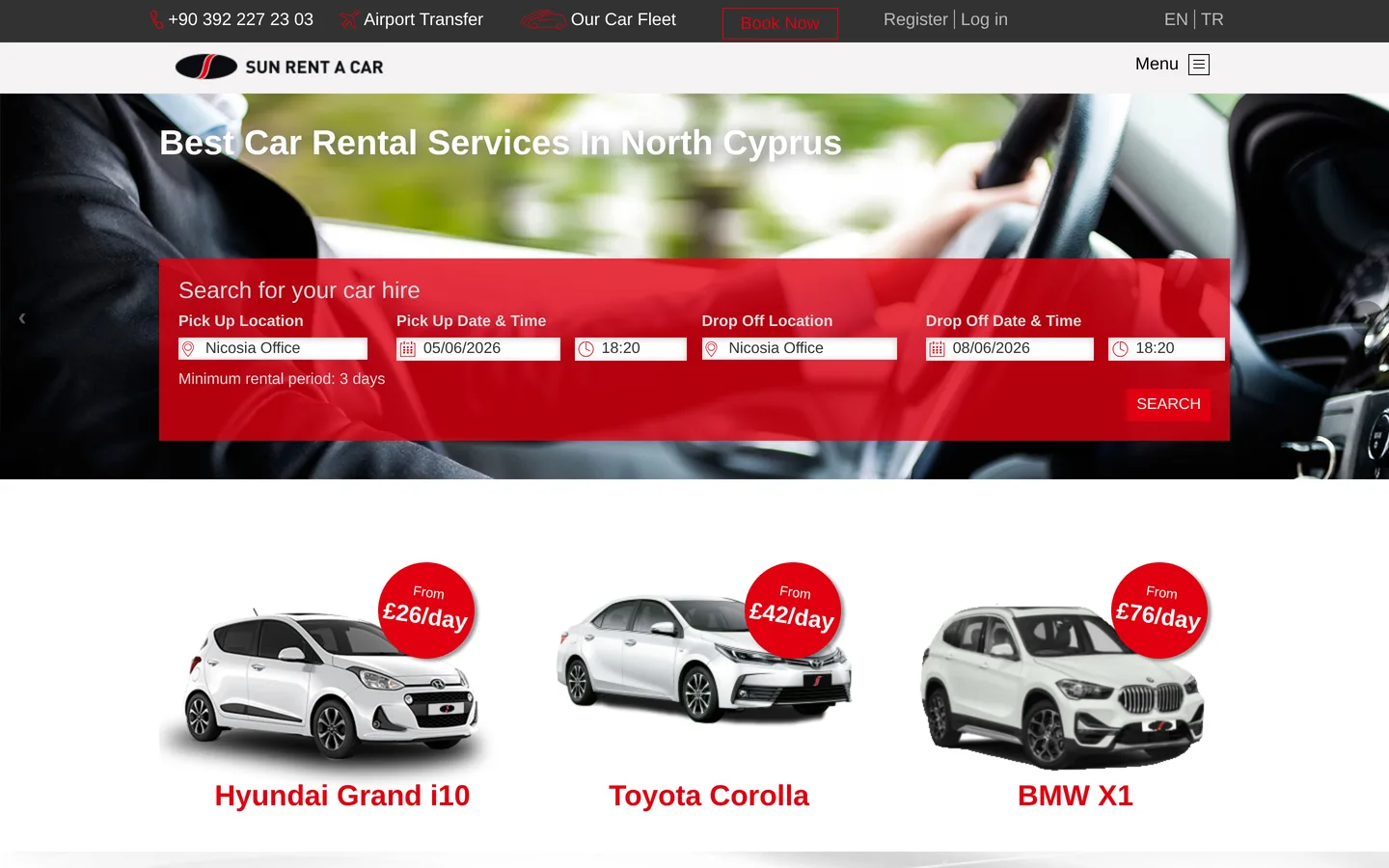Image resolution: width=1389 pixels, height=868 pixels.
Task: Open the drop off time field 18:20
Action: 1166,348
